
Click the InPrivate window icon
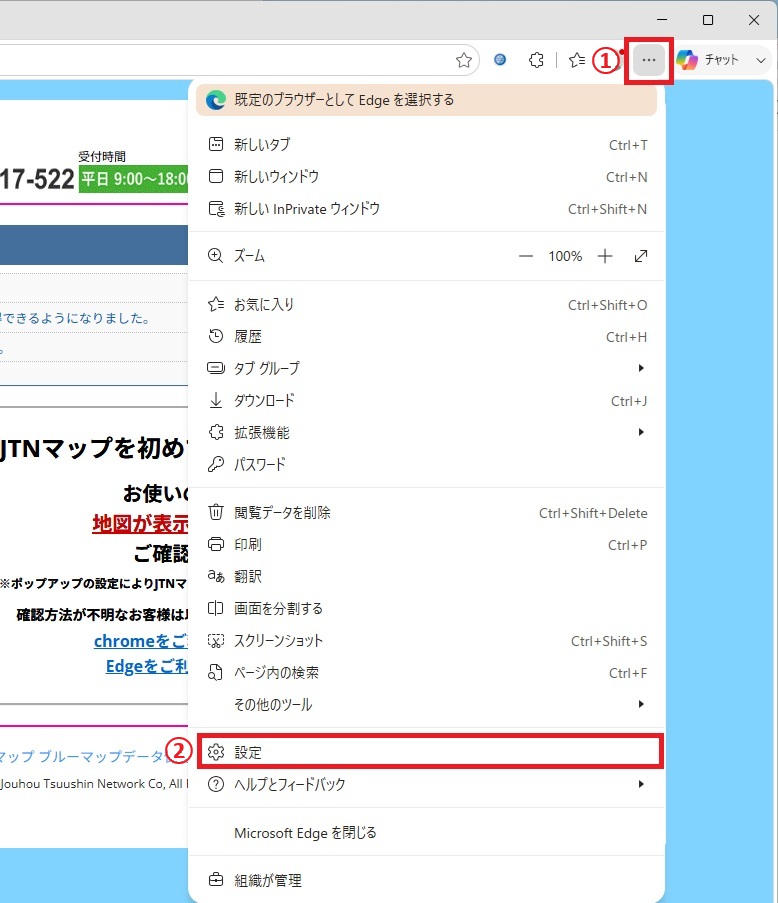coord(217,208)
